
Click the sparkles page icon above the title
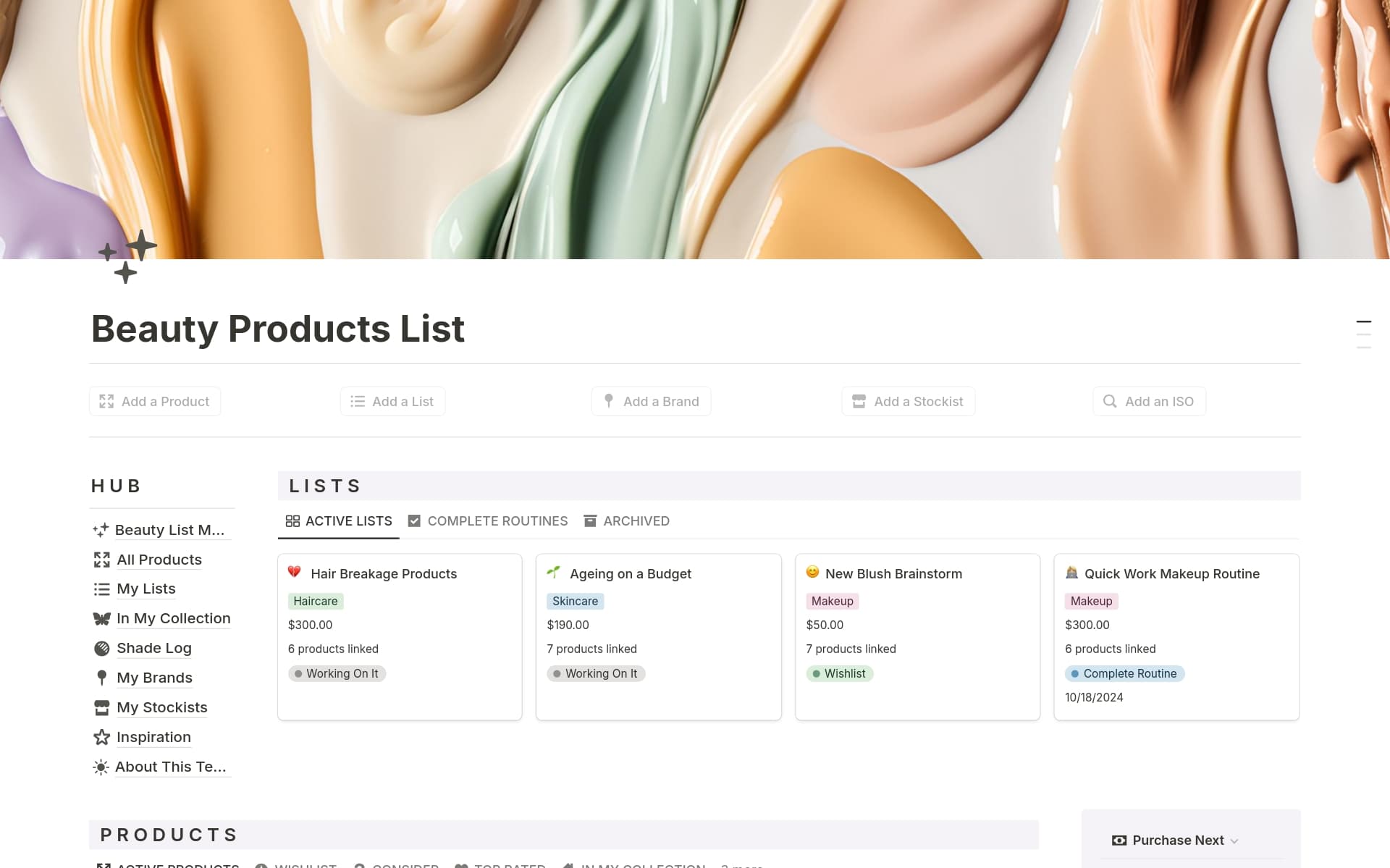pyautogui.click(x=127, y=256)
